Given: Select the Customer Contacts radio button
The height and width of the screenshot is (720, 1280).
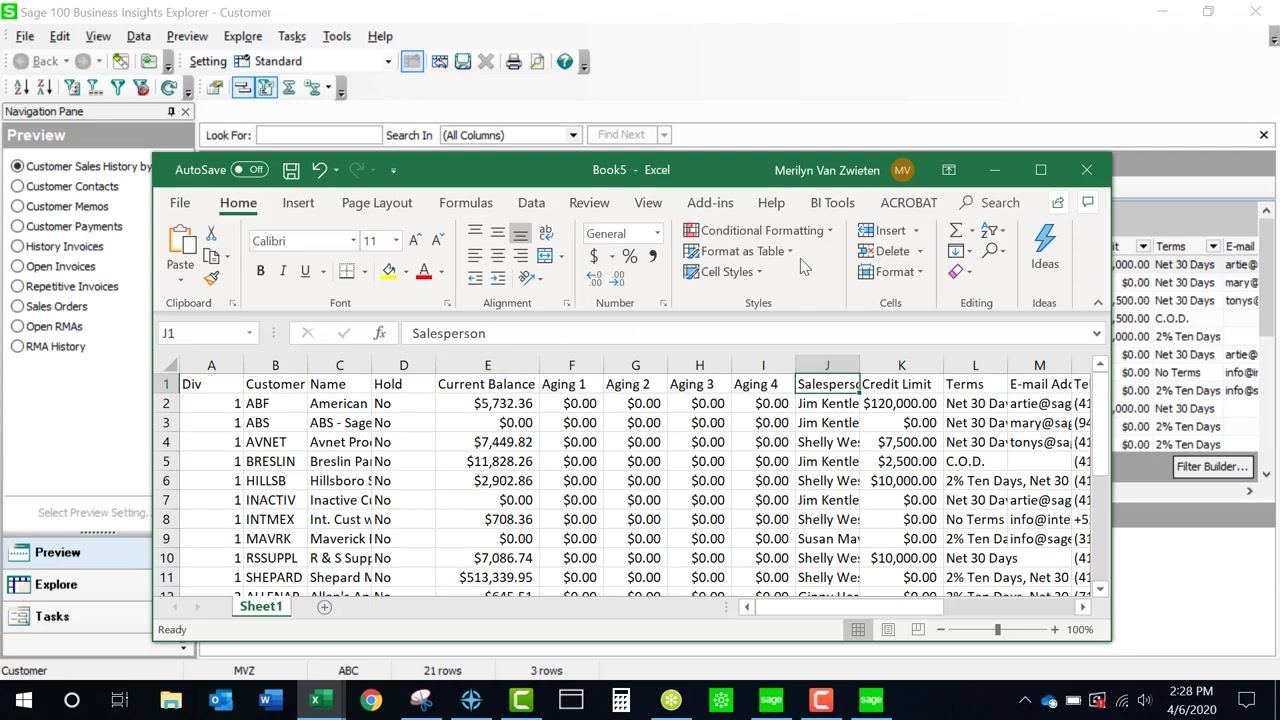Looking at the screenshot, I should click(18, 186).
